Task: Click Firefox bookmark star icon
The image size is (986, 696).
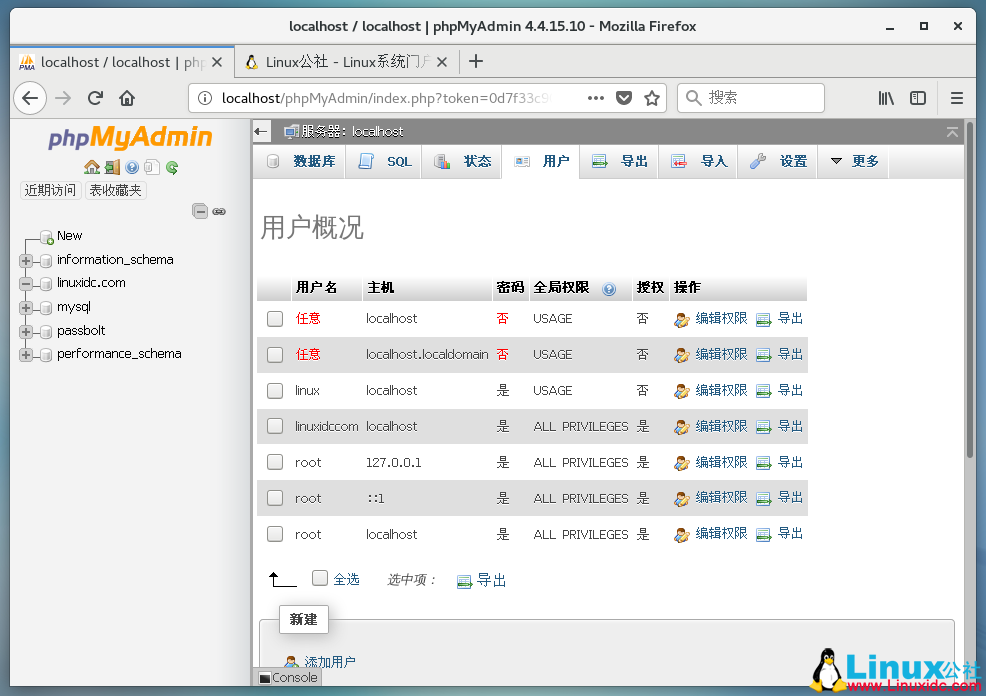Action: [652, 98]
